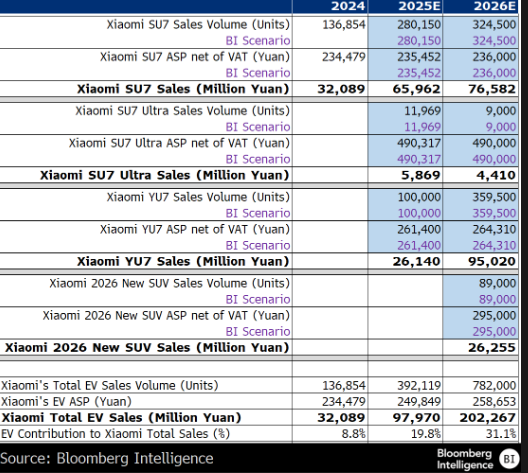Click 'Xiaomi SU7 Sales (Million Yuan)' bold label
This screenshot has width=528, height=473.
point(183,89)
